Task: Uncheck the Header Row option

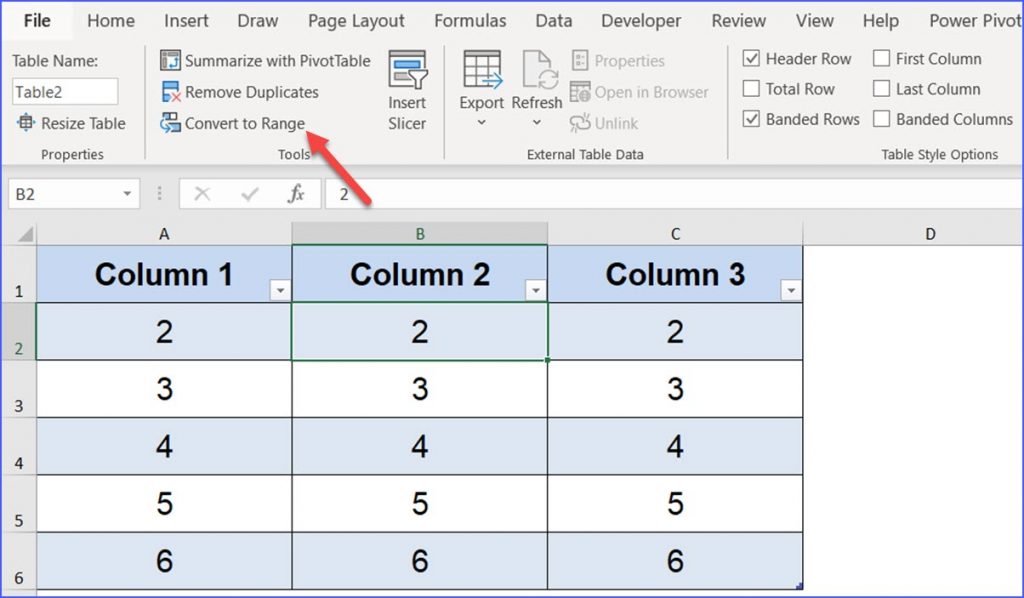Action: click(754, 58)
